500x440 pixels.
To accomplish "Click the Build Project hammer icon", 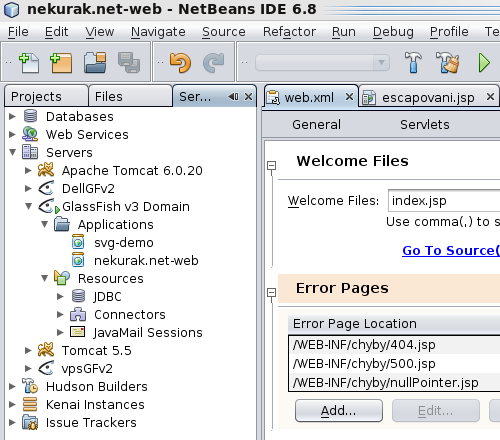I will tap(413, 62).
